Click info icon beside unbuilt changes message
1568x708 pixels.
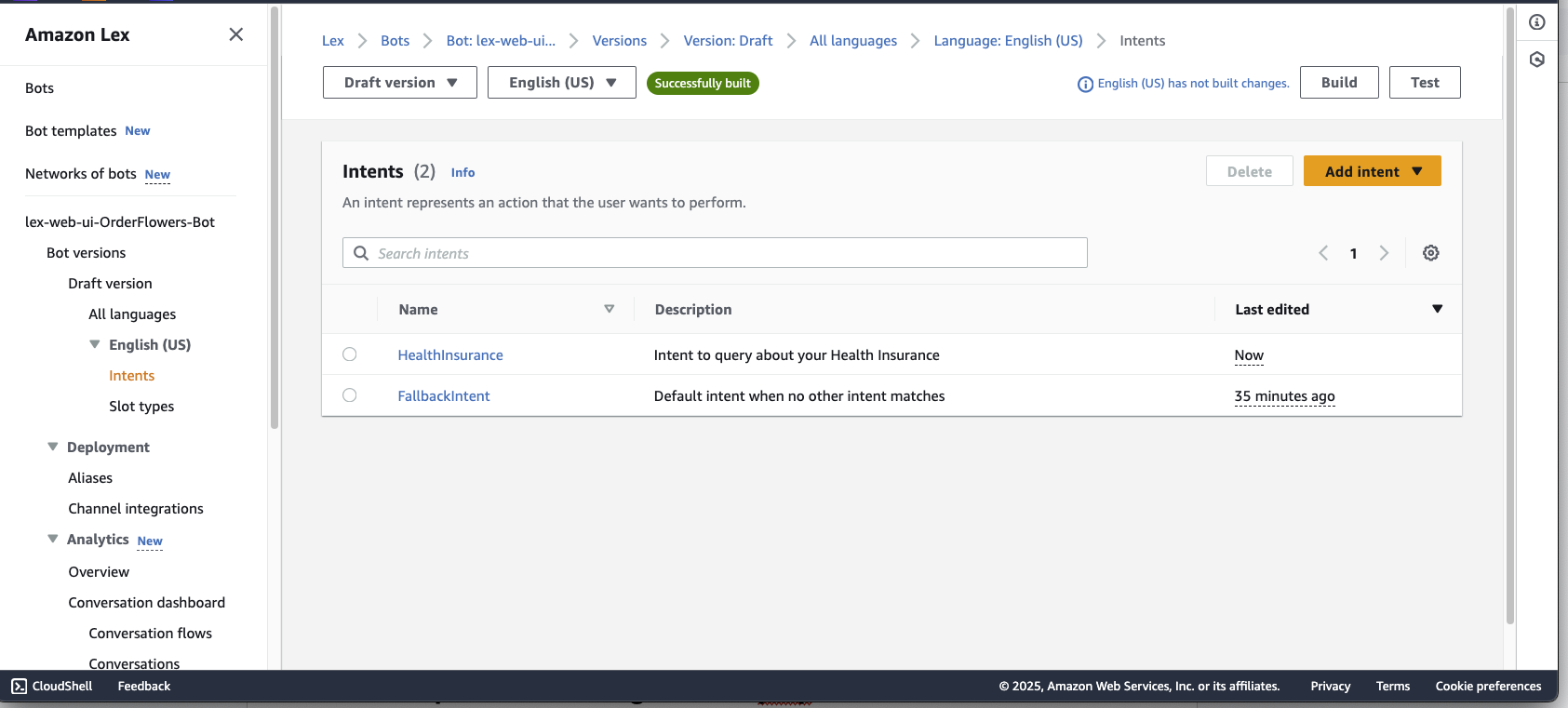click(x=1085, y=84)
